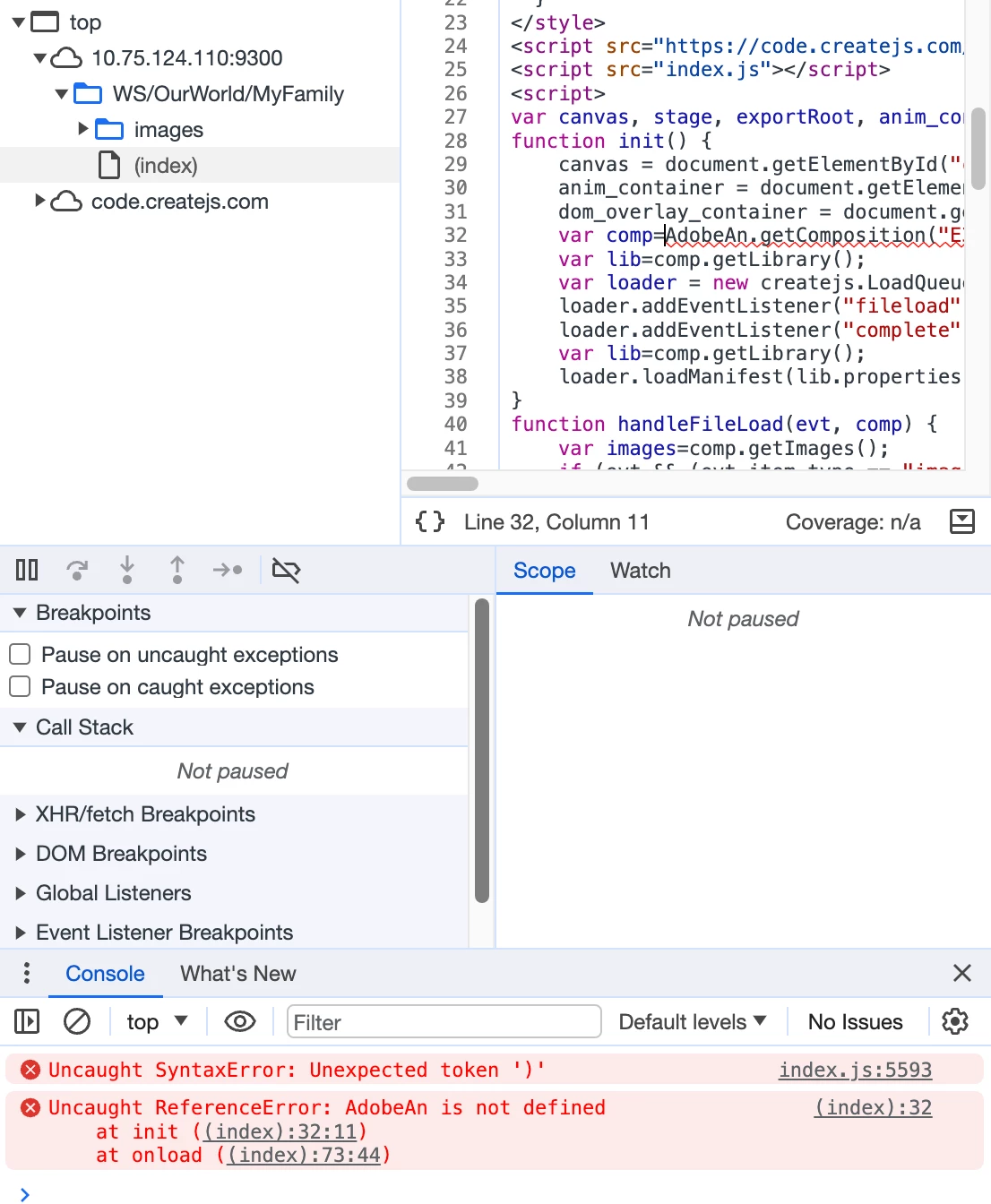Click the step into function icon
Screen dimensions: 991x1204
(x=127, y=570)
